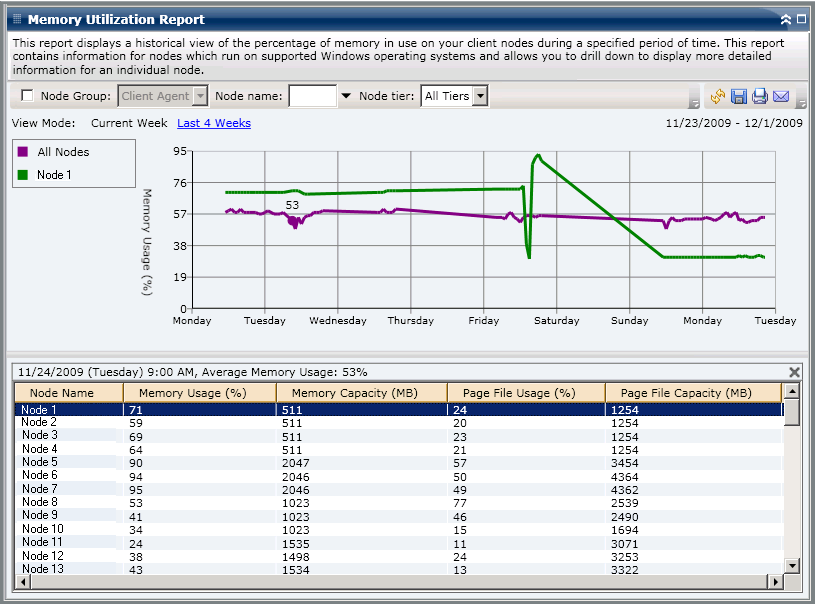The width and height of the screenshot is (815, 604).
Task: Click the print report icon
Action: [760, 97]
